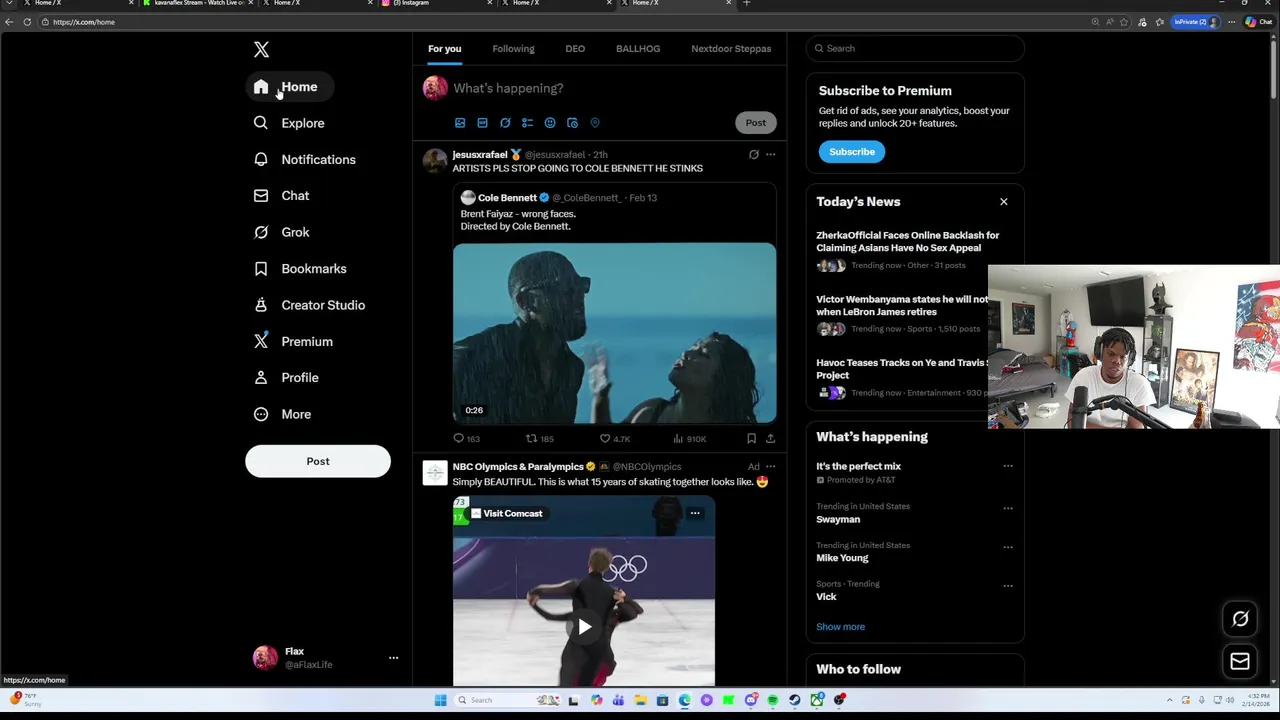Screen dimensions: 1280x720
Task: Open Creator Studio in the sidebar
Action: pos(309,305)
